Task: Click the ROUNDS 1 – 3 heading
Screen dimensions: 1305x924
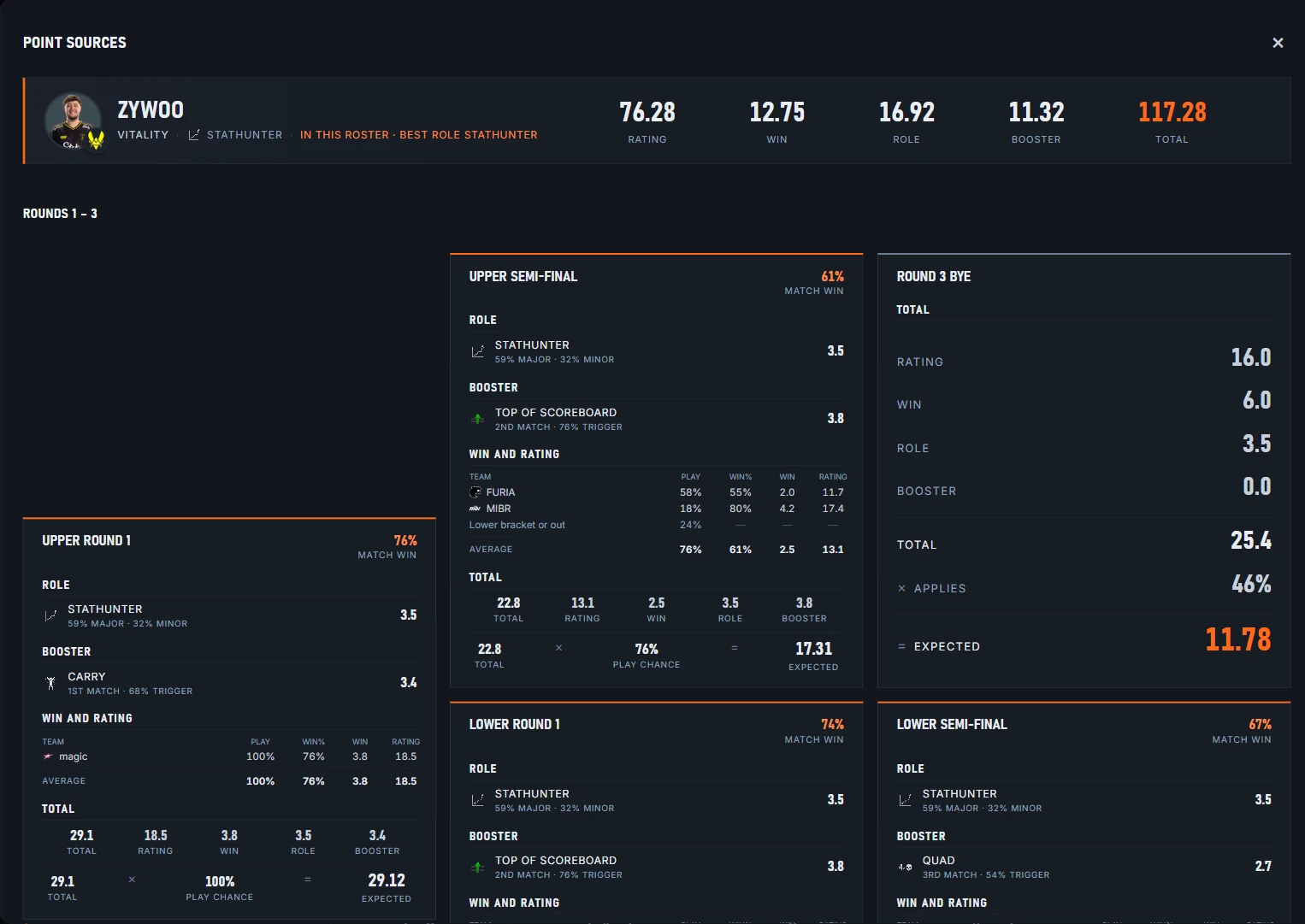Action: (x=60, y=214)
